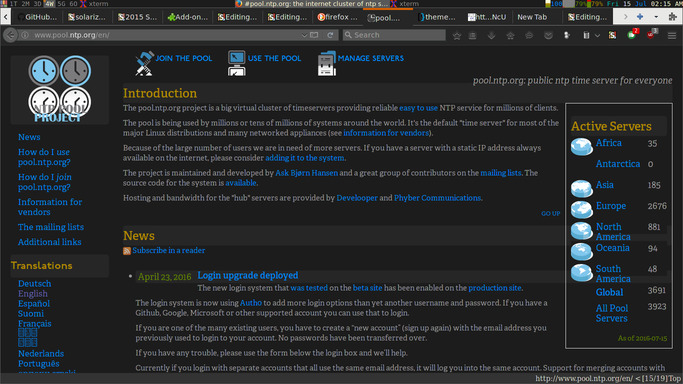This screenshot has height=384, width=683.
Task: Go back using the browser back arrow
Action: tap(10, 35)
